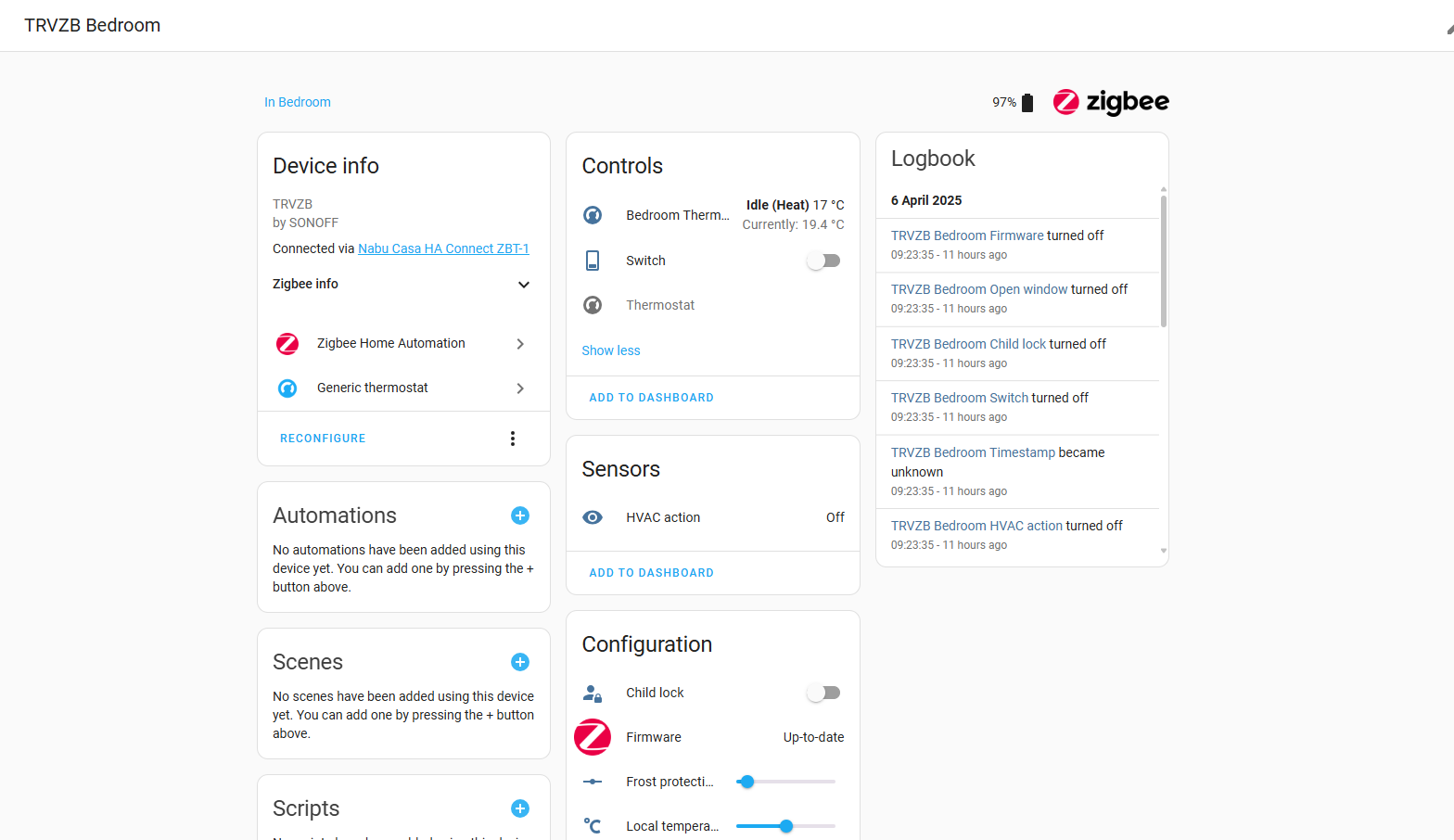1454x840 pixels.
Task: Click the plus icon in Automations card
Action: 520,515
